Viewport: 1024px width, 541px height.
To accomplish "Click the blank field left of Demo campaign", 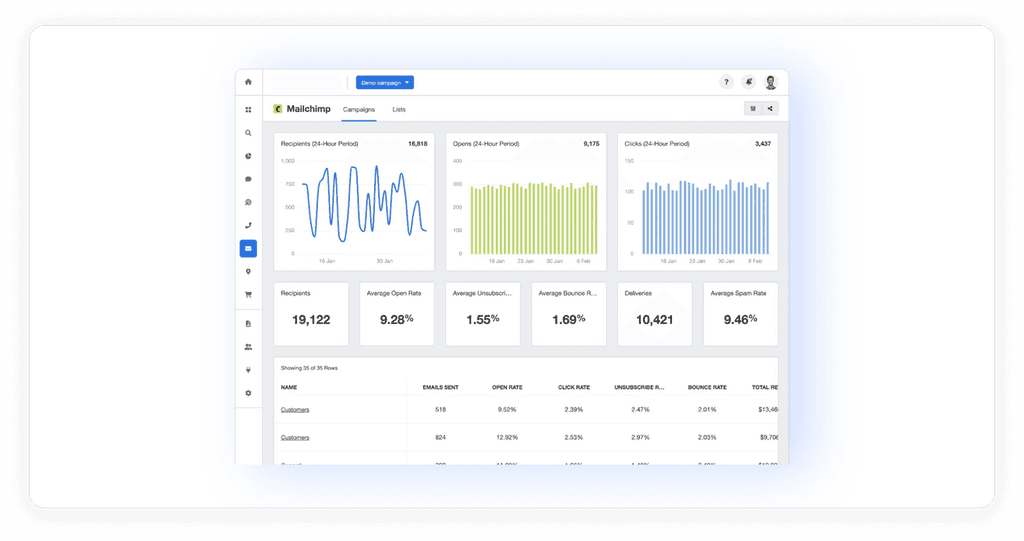I will (x=307, y=82).
